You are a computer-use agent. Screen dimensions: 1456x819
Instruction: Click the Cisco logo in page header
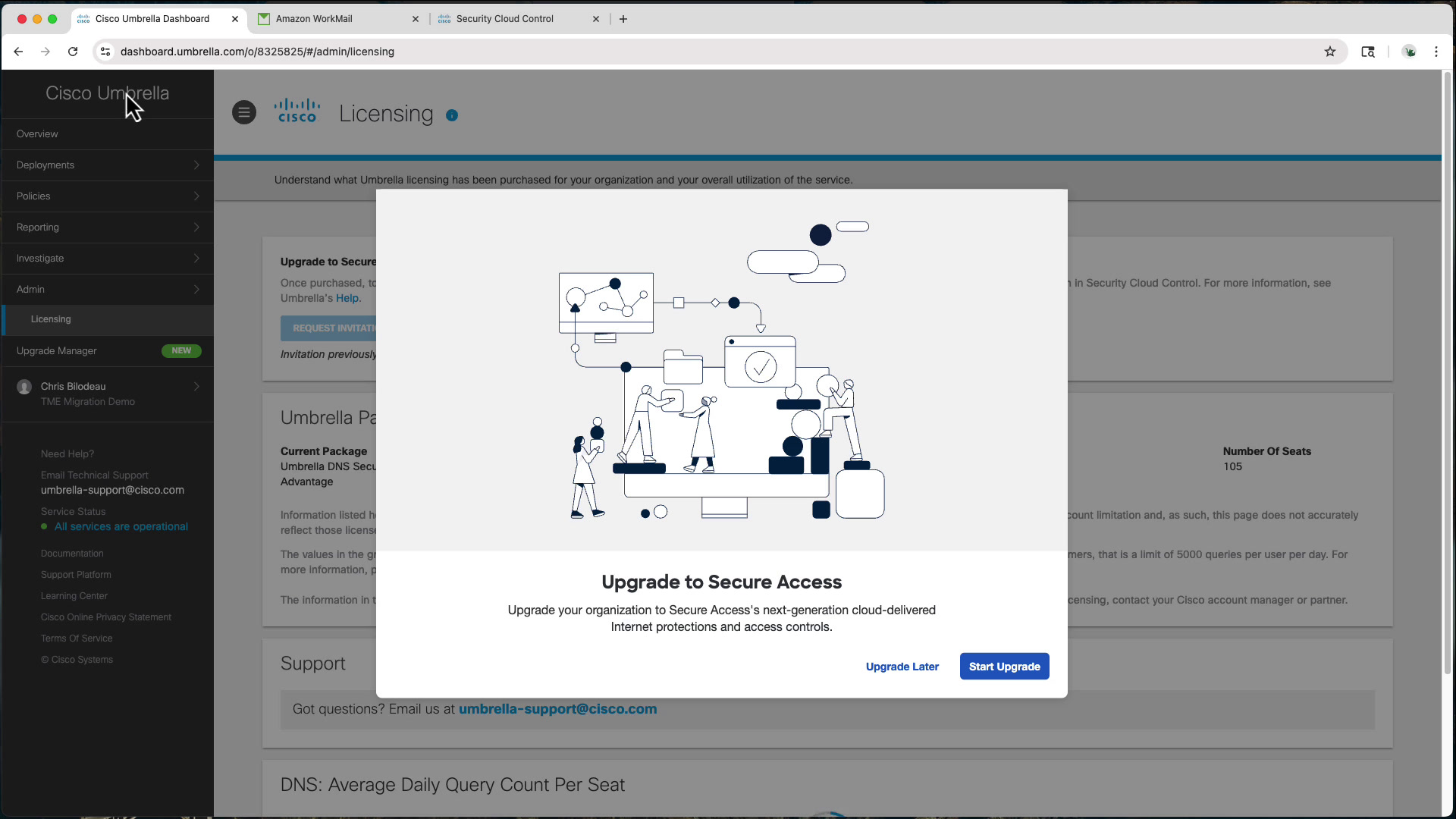[297, 111]
